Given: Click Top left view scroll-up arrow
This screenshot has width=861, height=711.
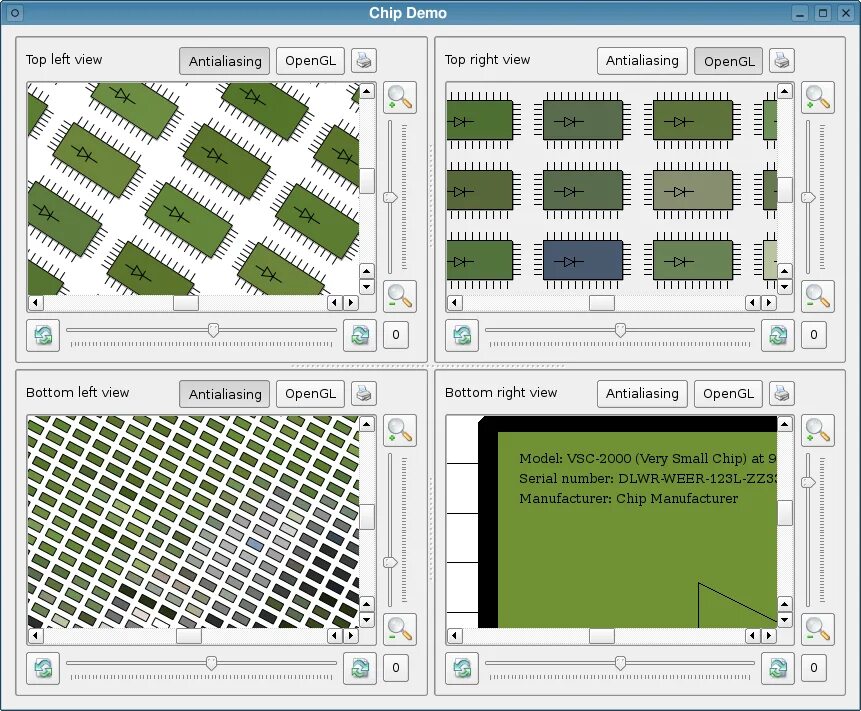Looking at the screenshot, I should pyautogui.click(x=367, y=91).
